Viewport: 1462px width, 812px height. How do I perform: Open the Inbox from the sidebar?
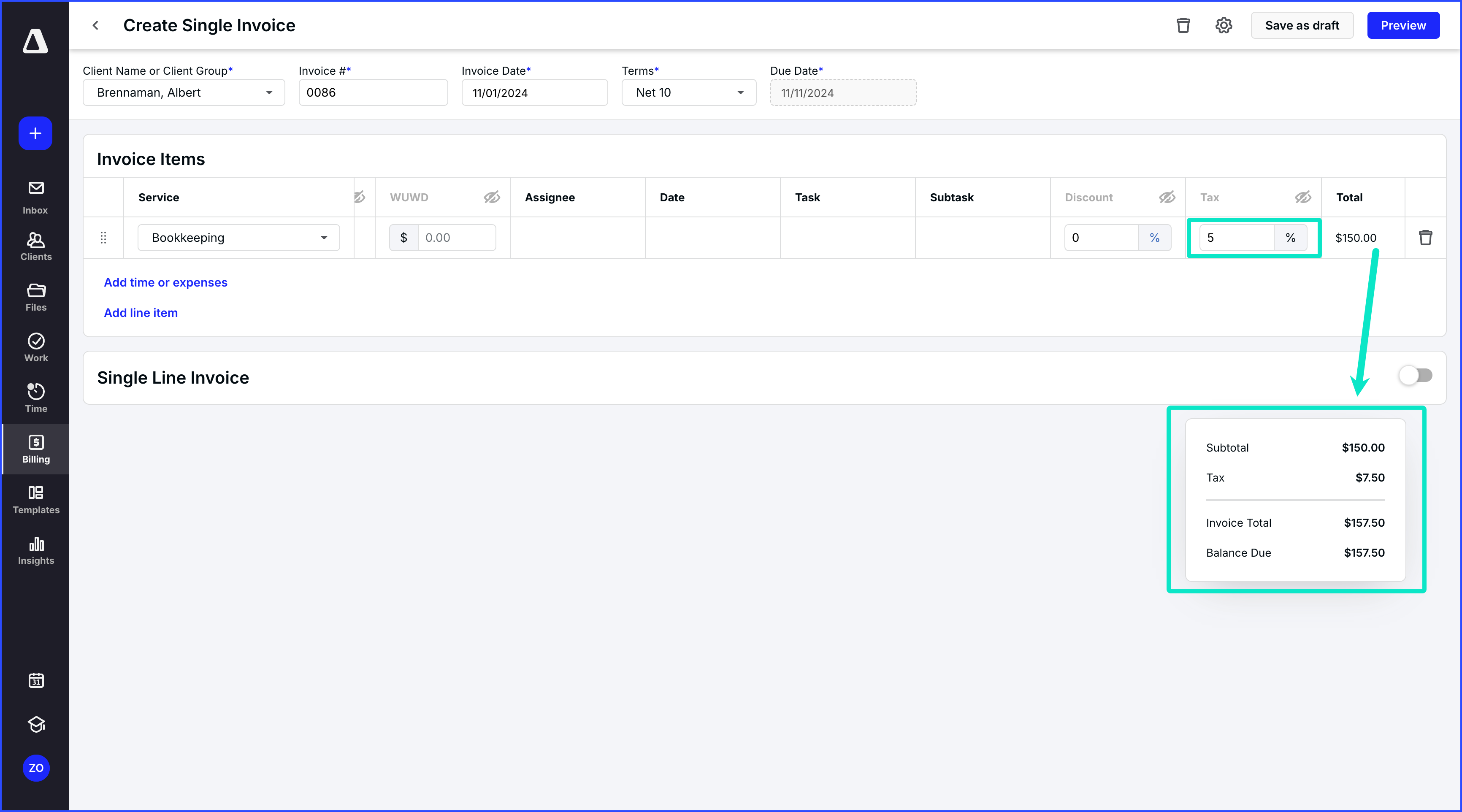[35, 196]
